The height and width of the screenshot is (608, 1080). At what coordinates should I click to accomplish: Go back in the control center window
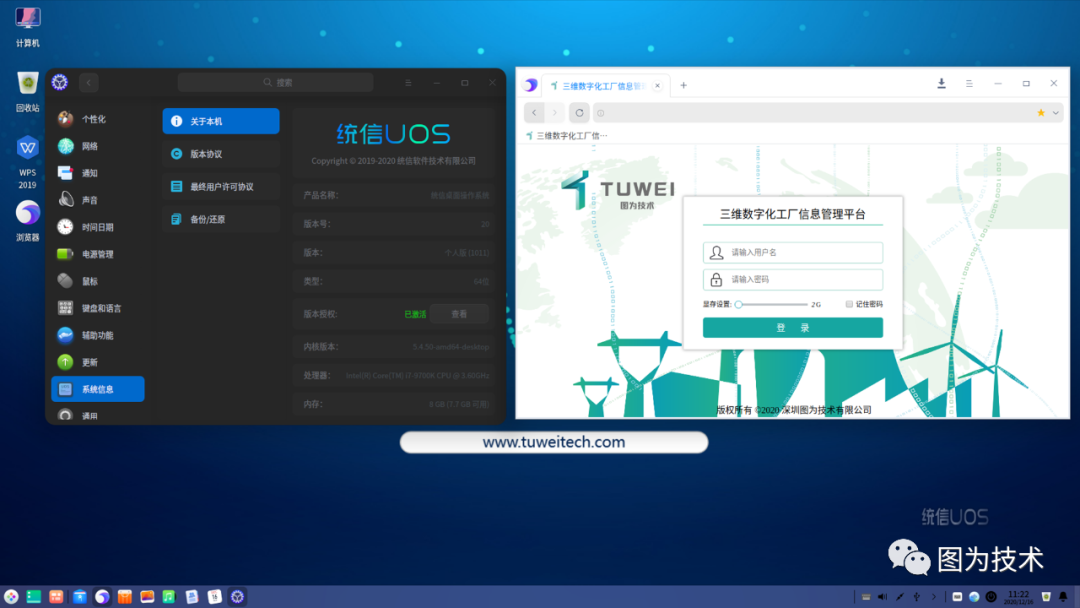tap(89, 83)
